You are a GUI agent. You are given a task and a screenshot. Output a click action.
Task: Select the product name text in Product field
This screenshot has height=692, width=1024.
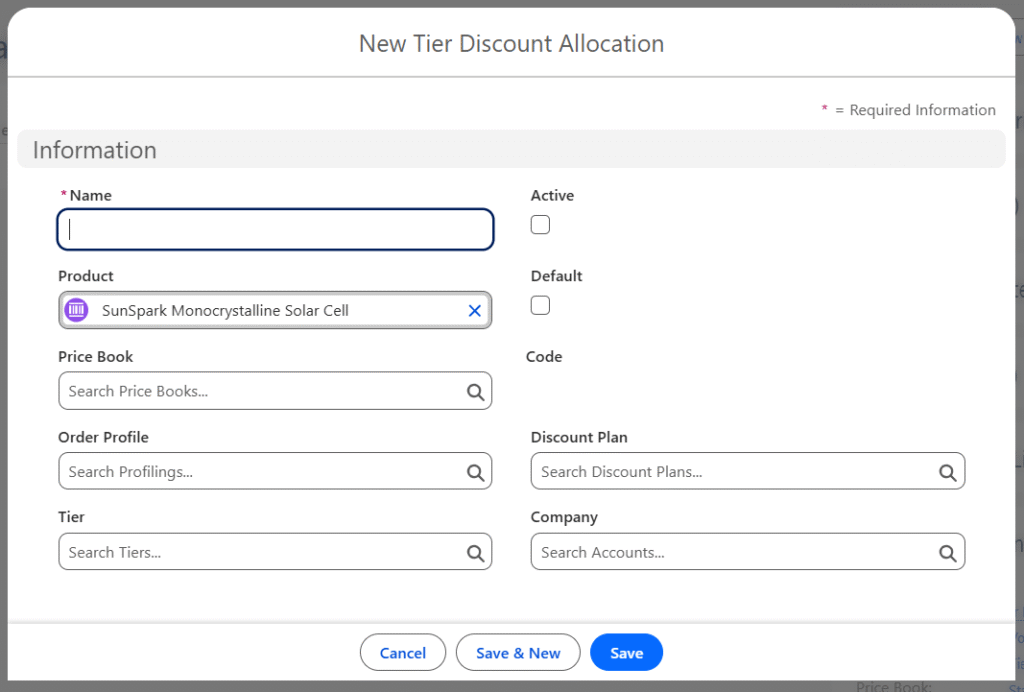tap(225, 311)
